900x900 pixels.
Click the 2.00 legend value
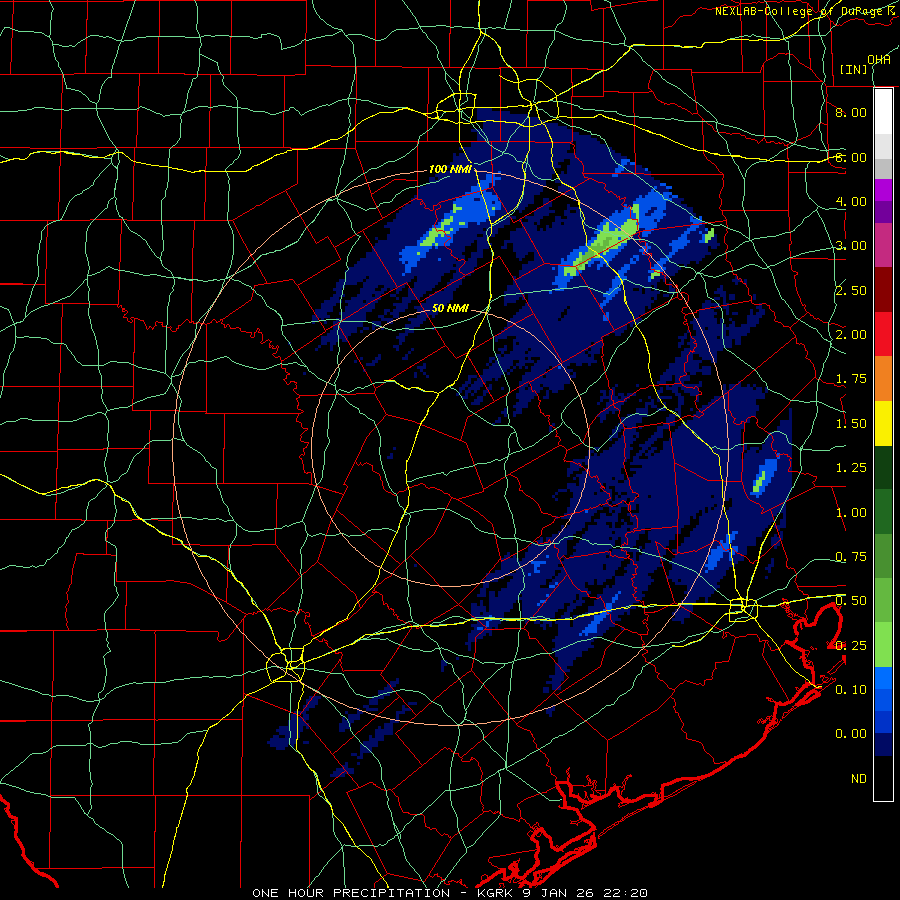pyautogui.click(x=851, y=335)
